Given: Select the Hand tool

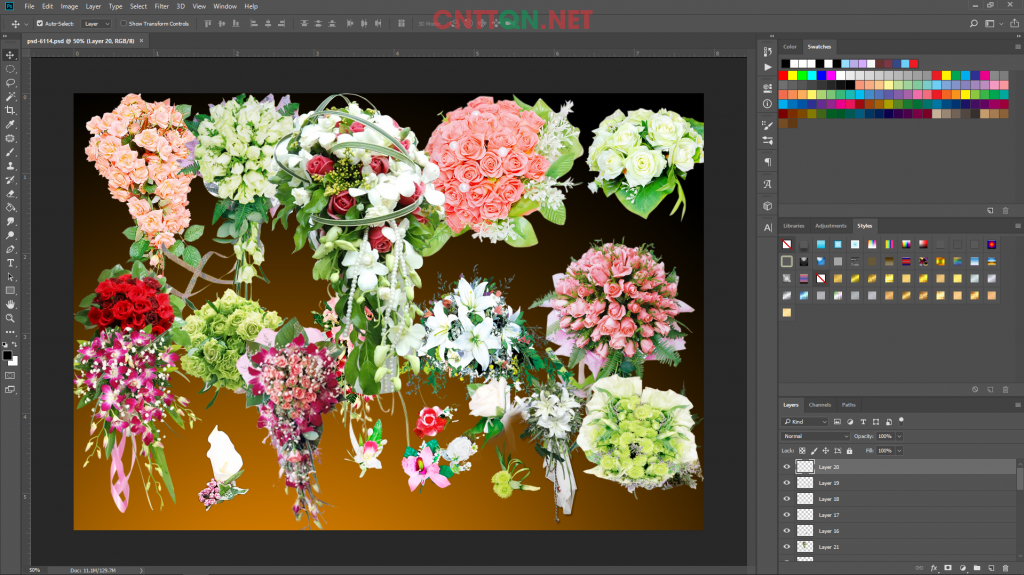Looking at the screenshot, I should point(10,304).
